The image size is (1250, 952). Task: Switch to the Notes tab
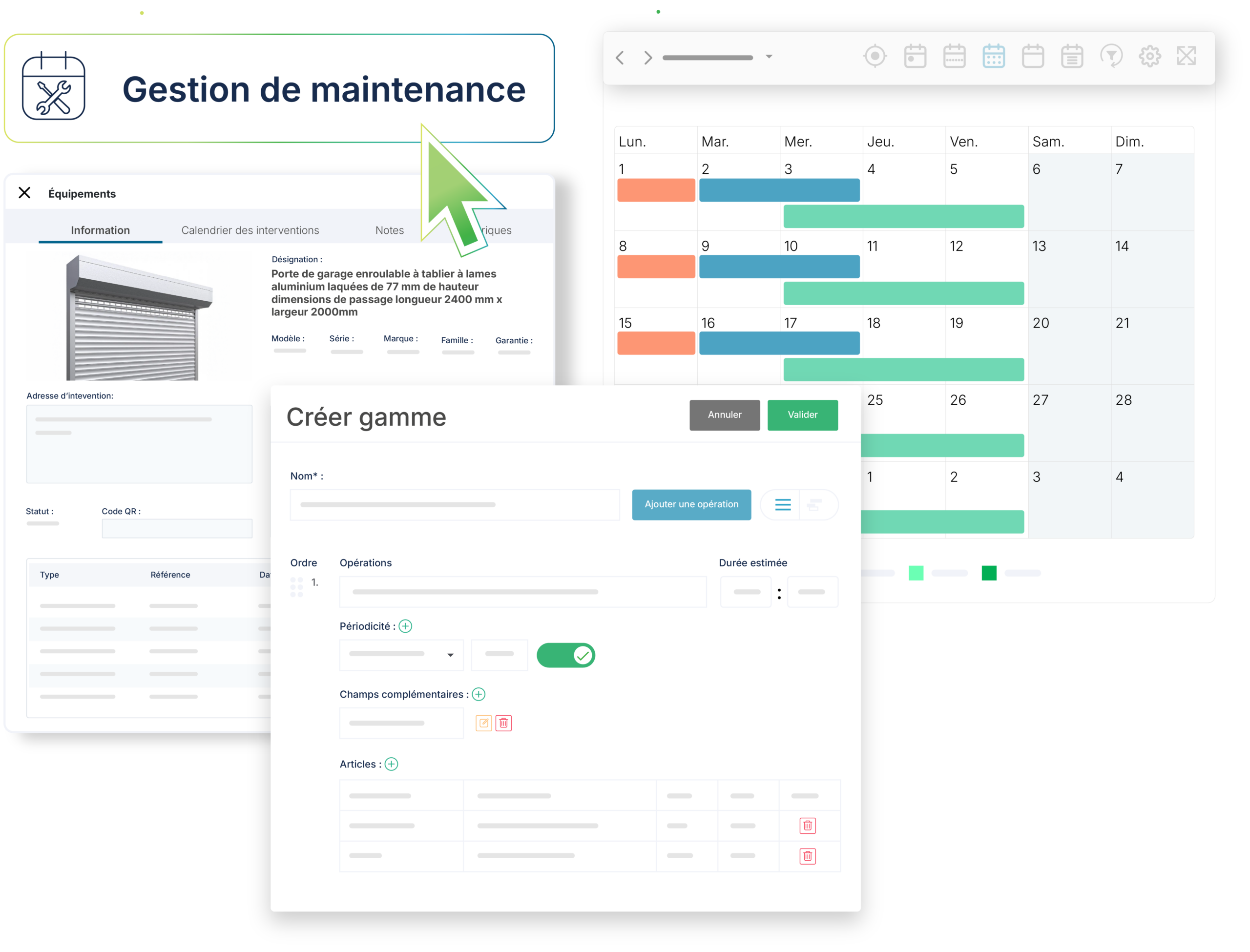389,230
